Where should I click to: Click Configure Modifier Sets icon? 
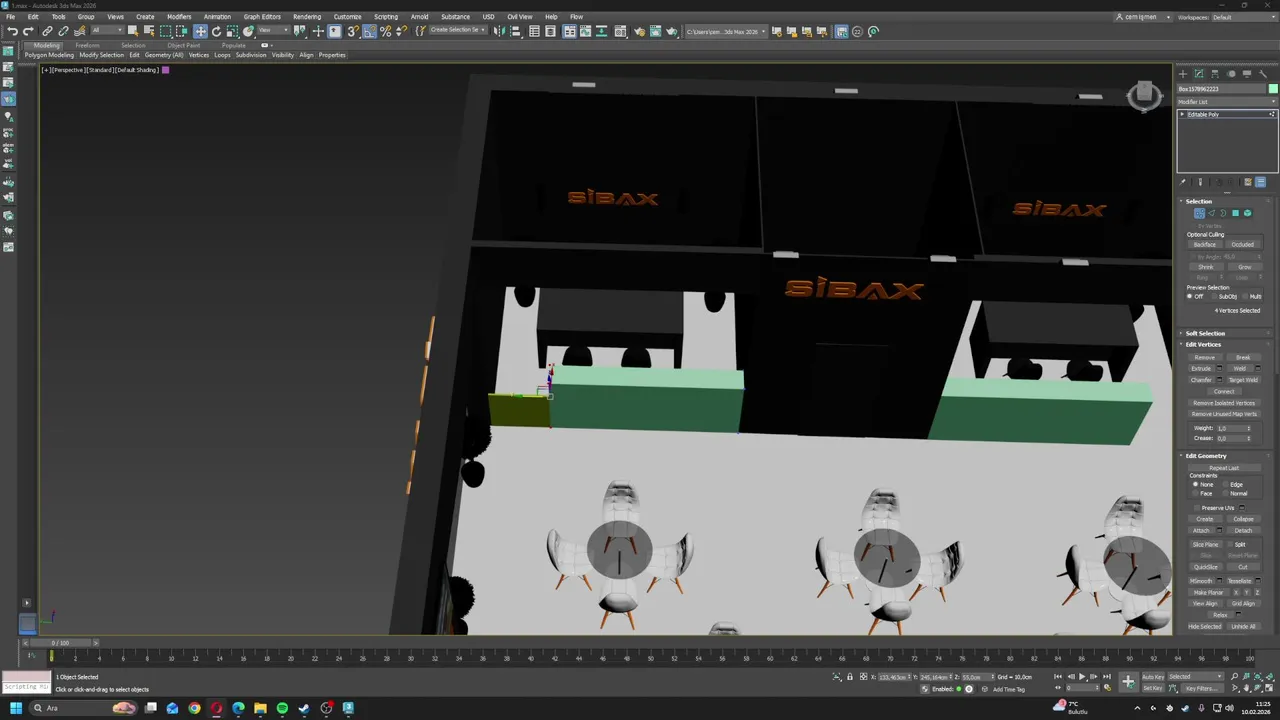1261,182
